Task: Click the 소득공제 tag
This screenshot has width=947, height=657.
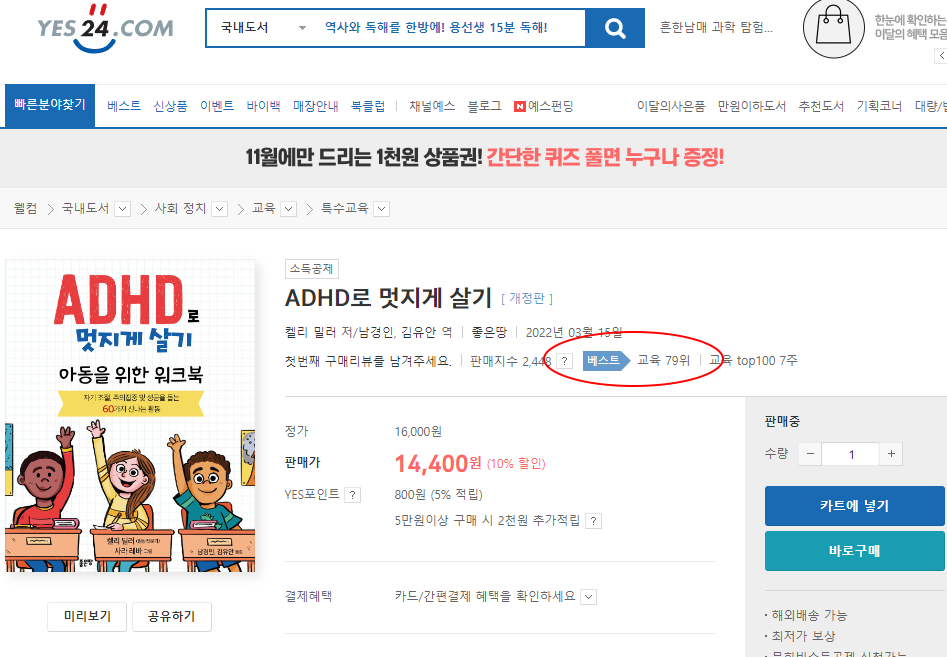Action: 312,269
